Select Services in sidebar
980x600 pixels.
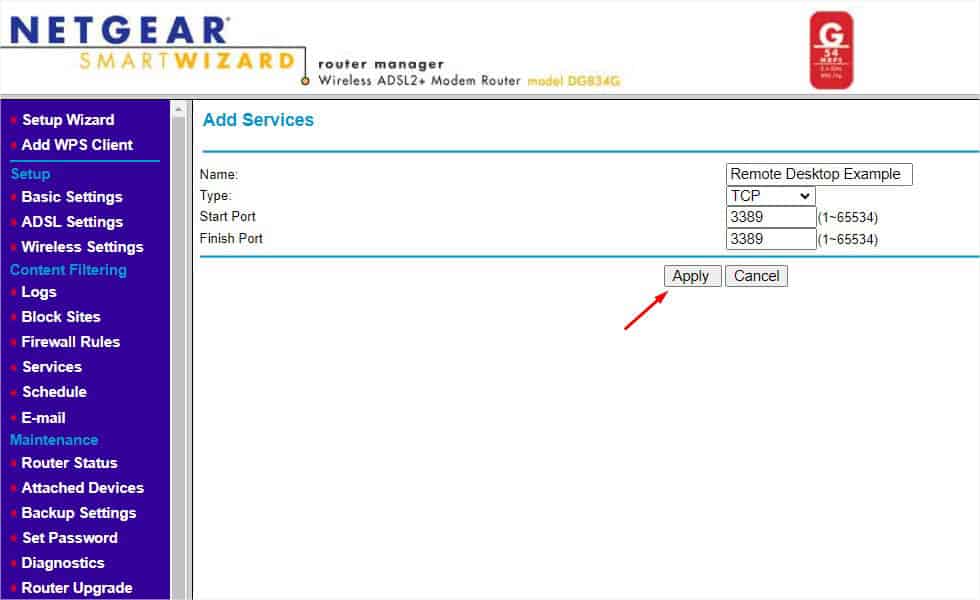[x=52, y=367]
